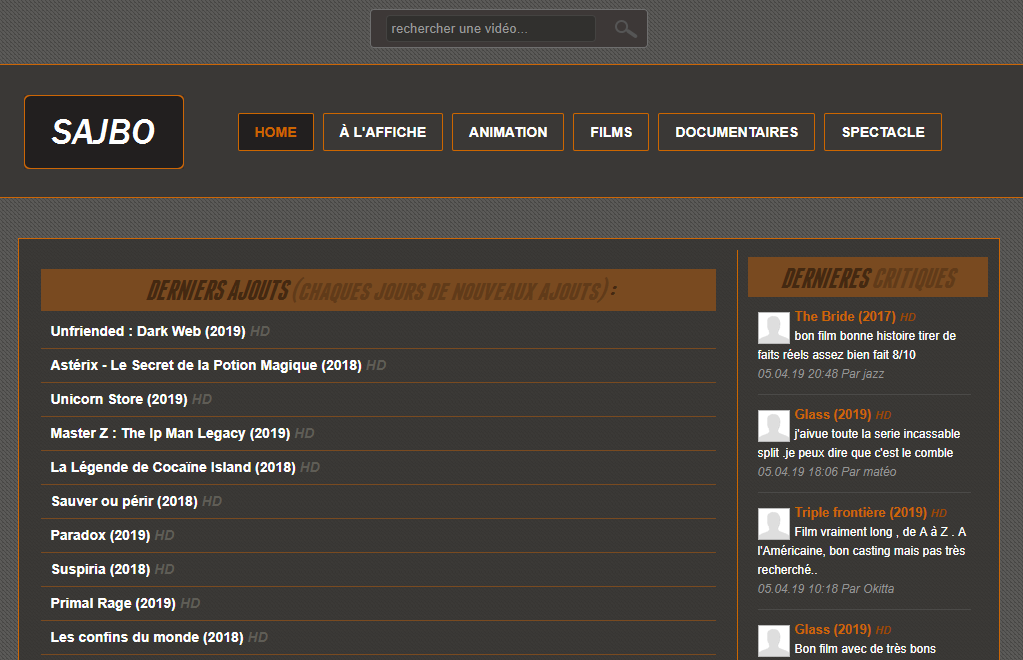This screenshot has width=1023, height=660.
Task: Select Primal Rage (2019)
Action: pos(113,603)
